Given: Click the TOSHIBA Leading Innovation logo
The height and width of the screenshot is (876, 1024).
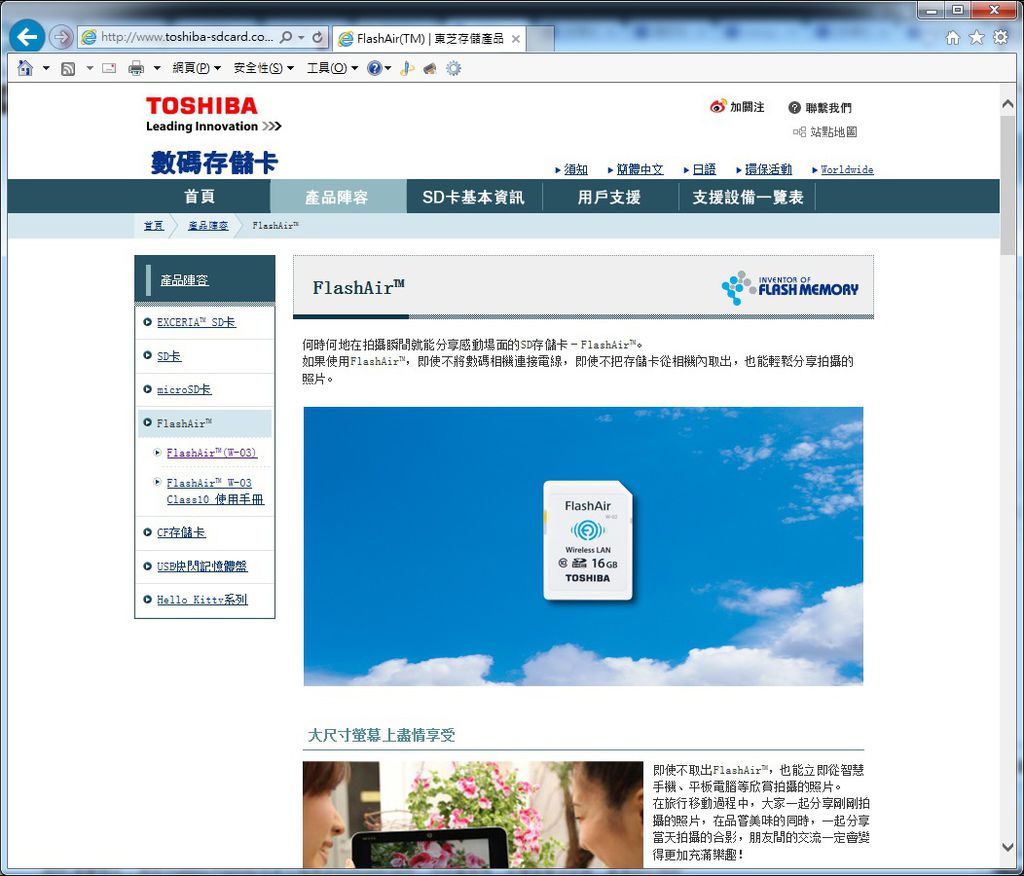Looking at the screenshot, I should point(214,115).
